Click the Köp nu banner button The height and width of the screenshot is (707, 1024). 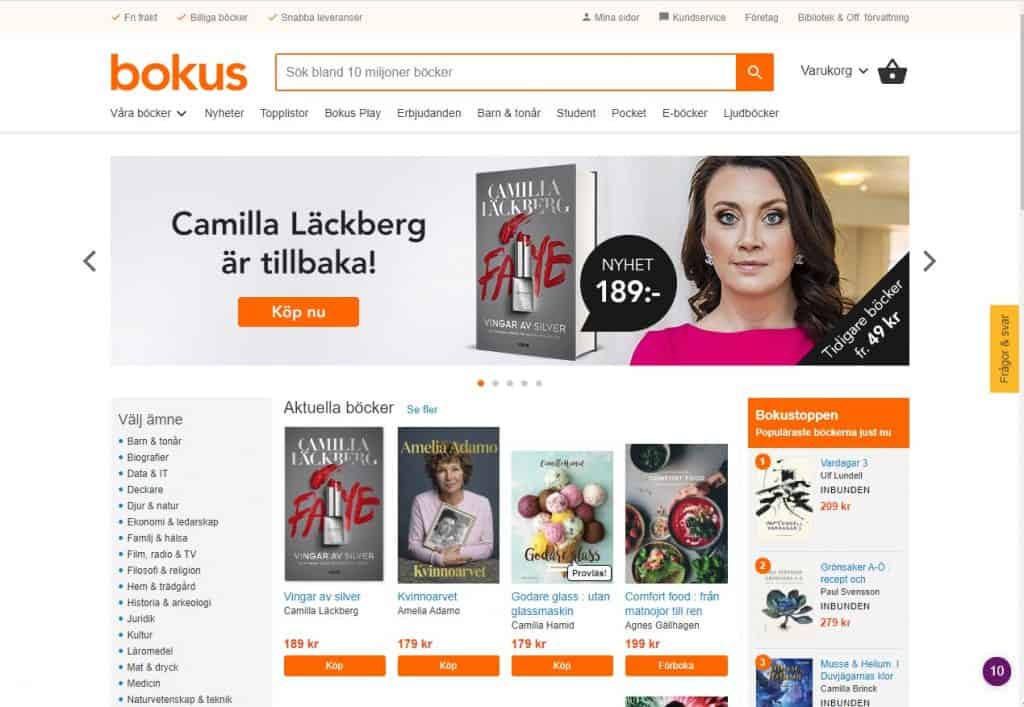(x=298, y=312)
